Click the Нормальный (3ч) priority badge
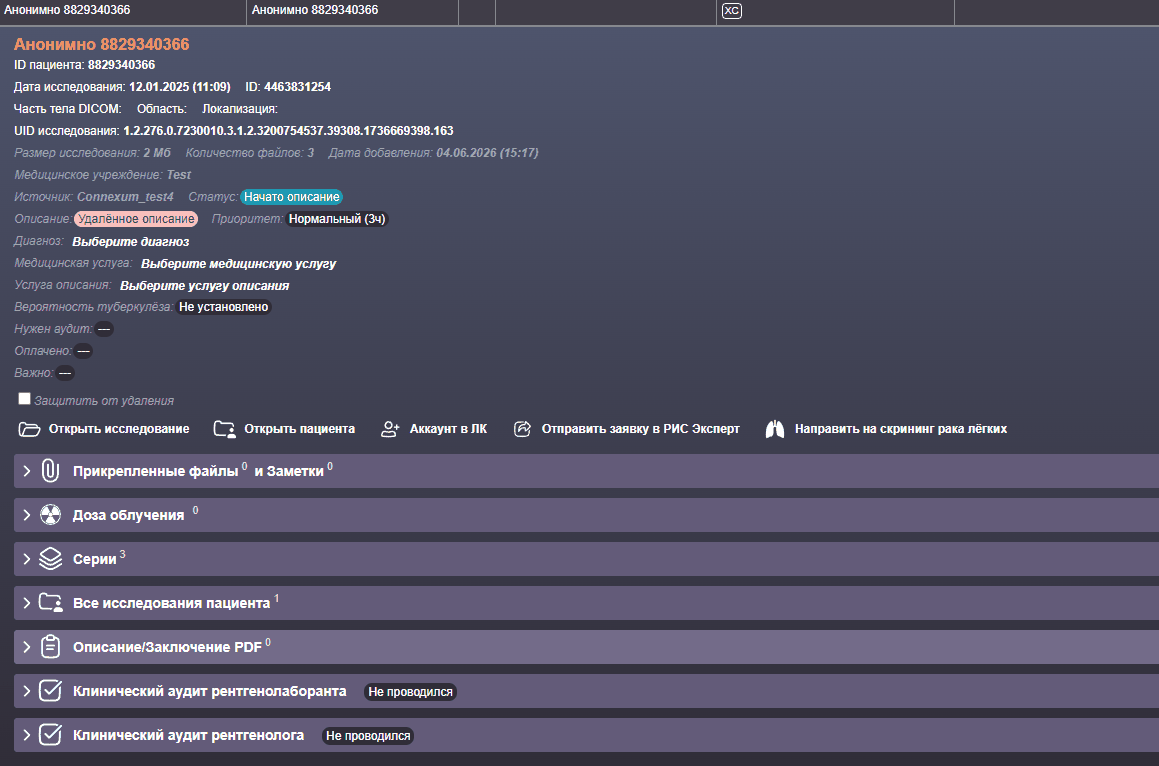Viewport: 1159px width, 766px height. pos(337,219)
